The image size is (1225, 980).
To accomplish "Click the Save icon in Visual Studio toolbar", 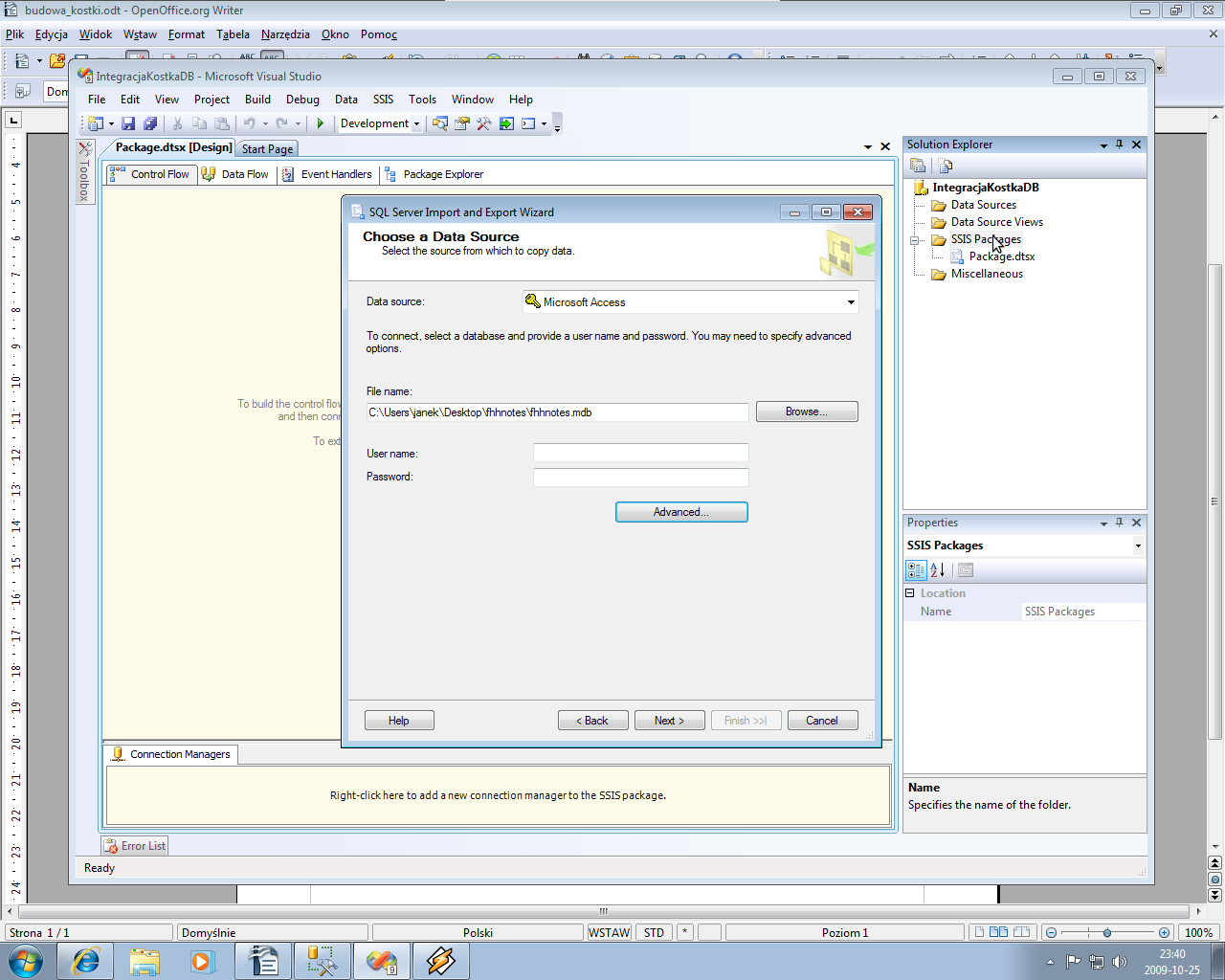I will click(x=128, y=123).
